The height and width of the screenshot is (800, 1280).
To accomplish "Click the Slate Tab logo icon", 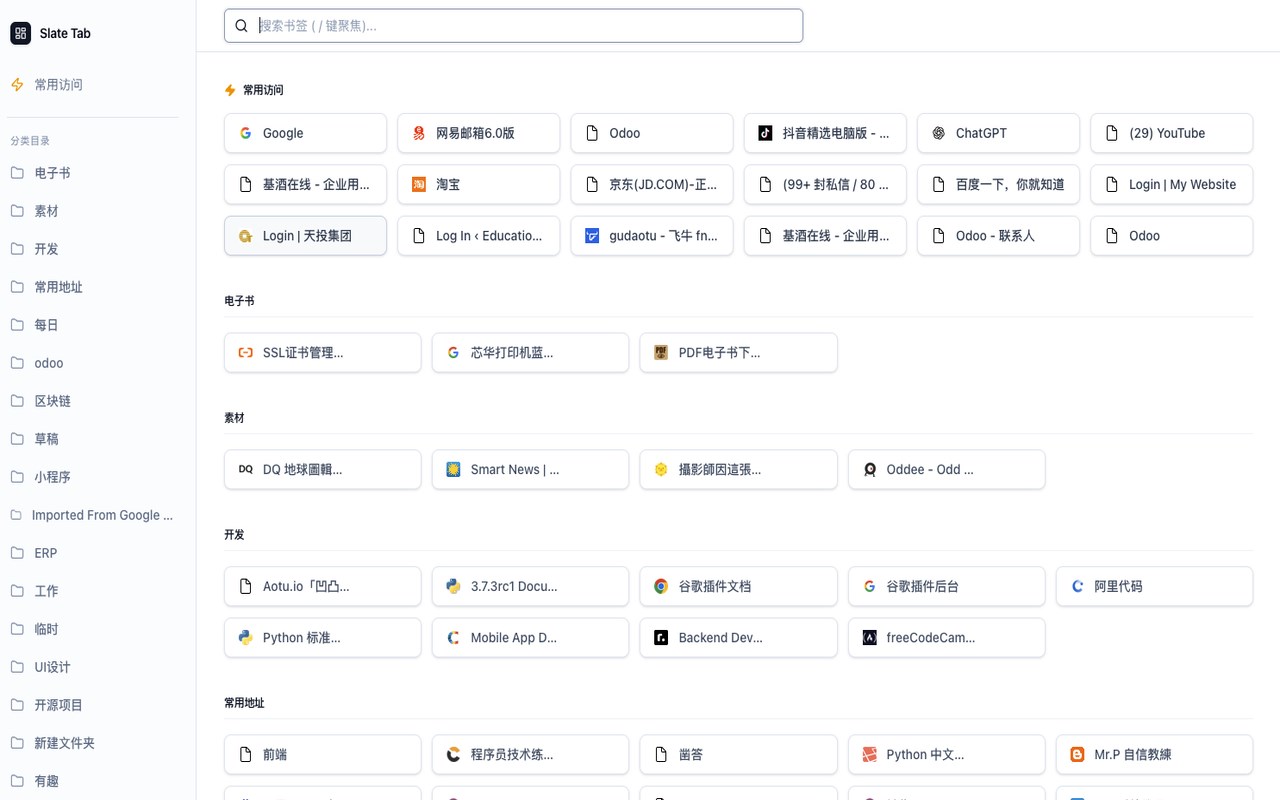I will (x=21, y=33).
